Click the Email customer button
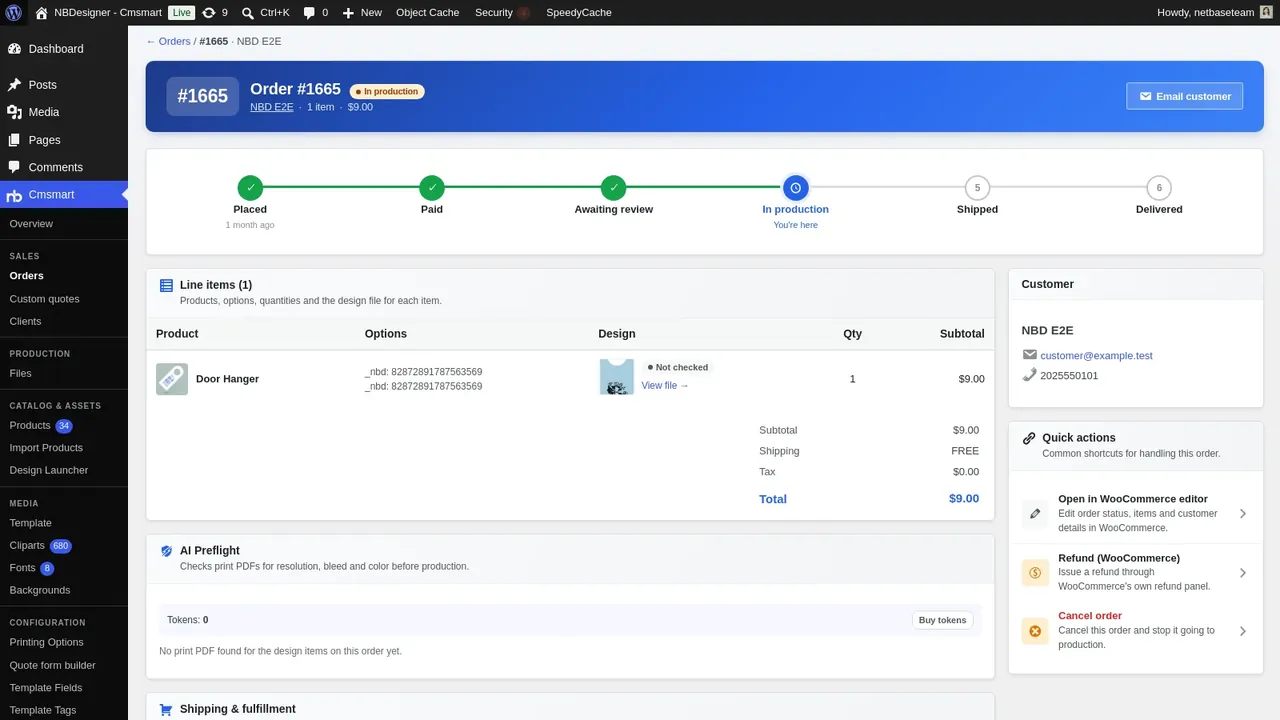Screen dimensions: 1280x720 1185,96
